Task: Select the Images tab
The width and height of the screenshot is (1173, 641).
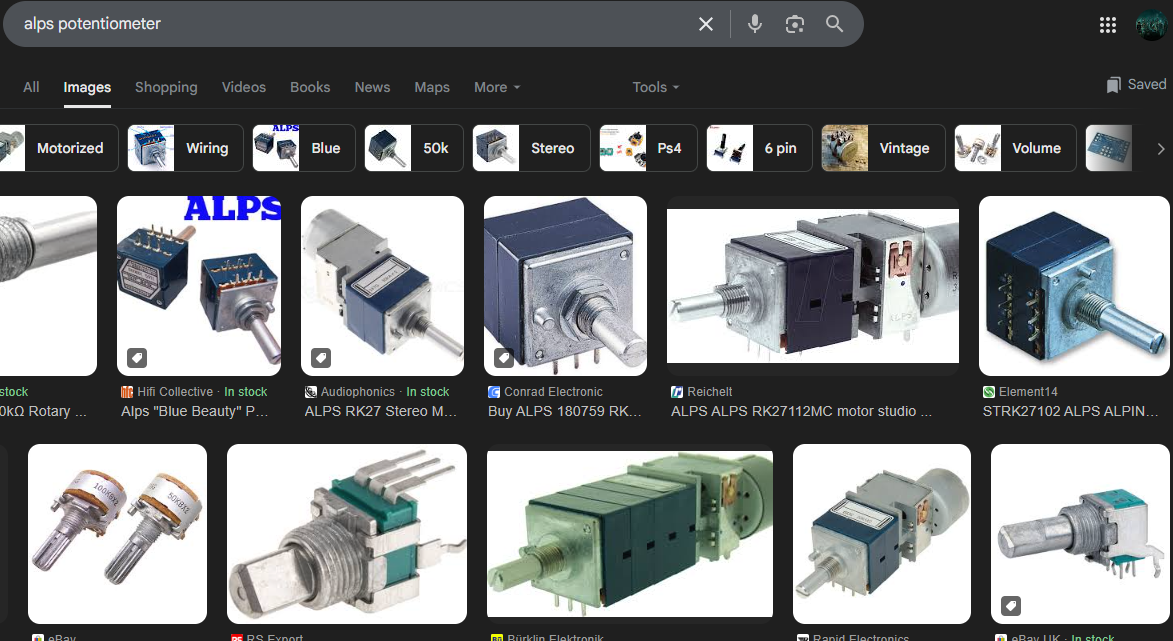Action: tap(88, 88)
